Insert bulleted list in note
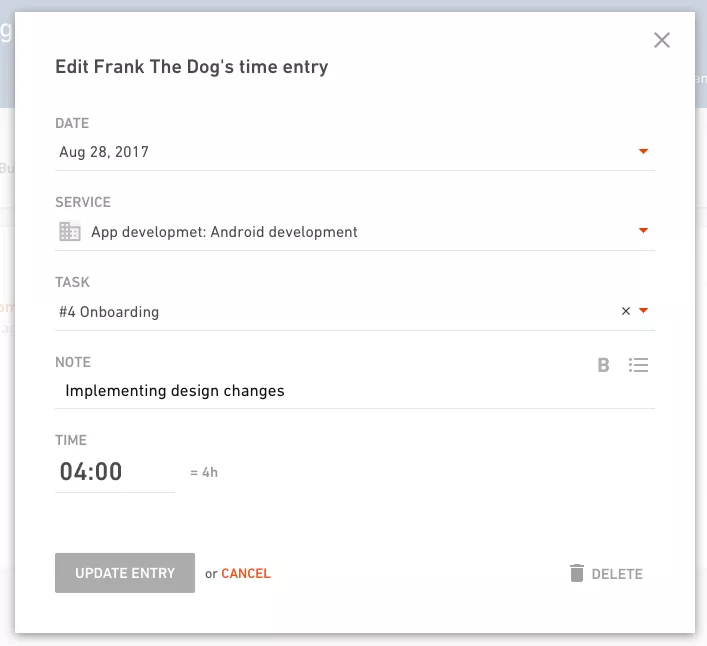The width and height of the screenshot is (707, 646). [x=638, y=365]
